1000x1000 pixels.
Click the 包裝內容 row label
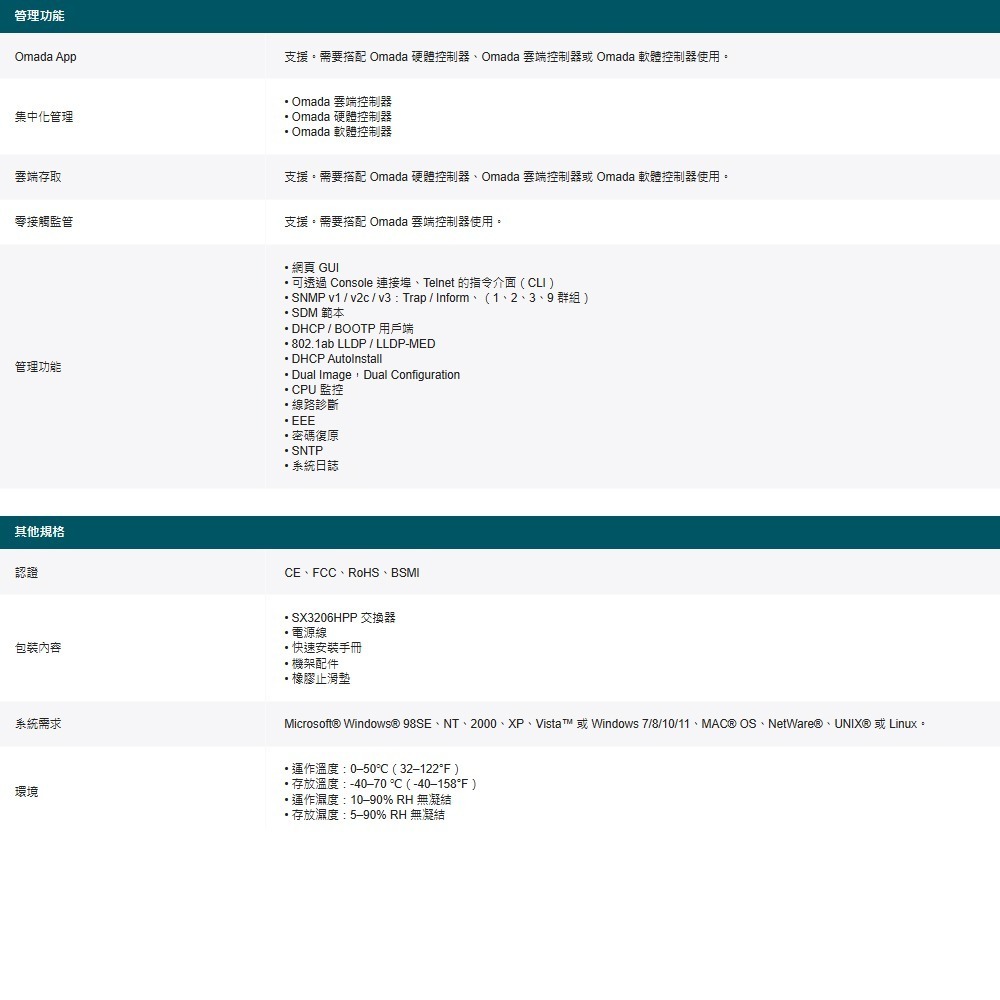pyautogui.click(x=38, y=648)
